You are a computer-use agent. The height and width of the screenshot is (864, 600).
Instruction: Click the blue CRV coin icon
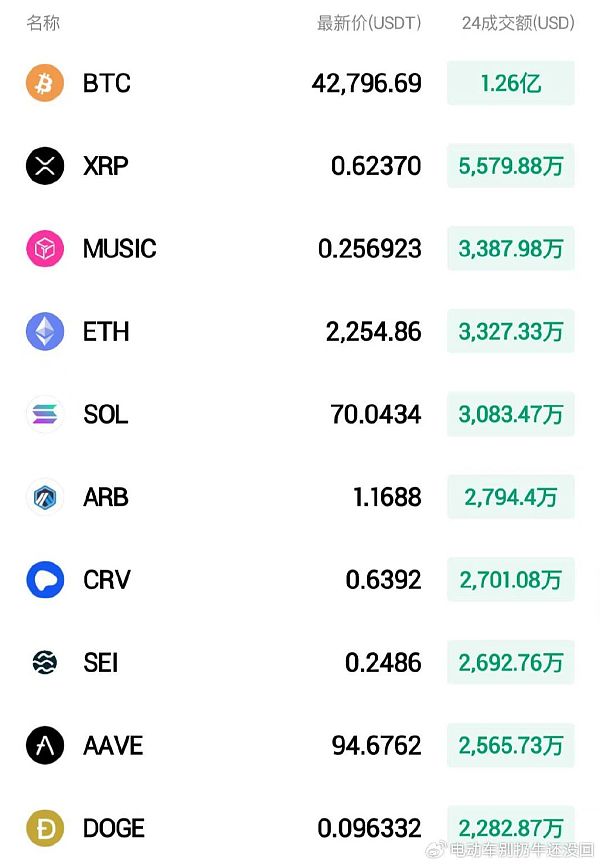pyautogui.click(x=44, y=580)
